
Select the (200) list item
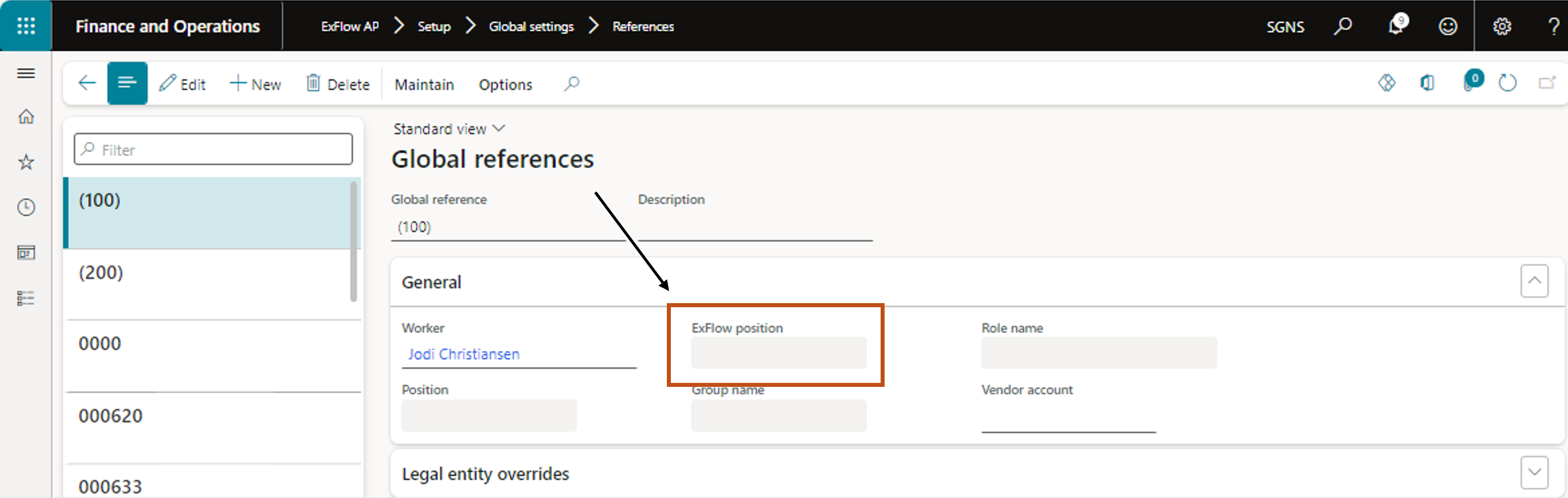coord(211,284)
